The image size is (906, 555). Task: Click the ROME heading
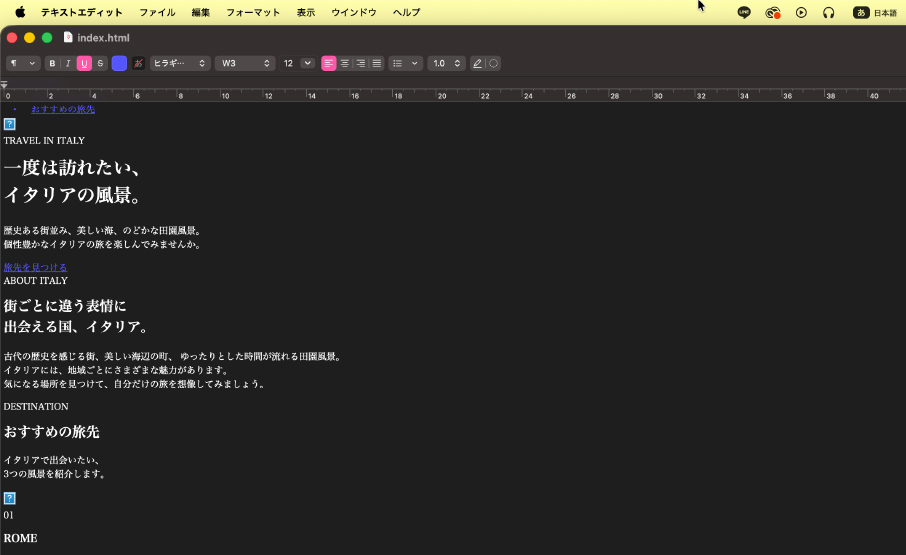(x=20, y=538)
